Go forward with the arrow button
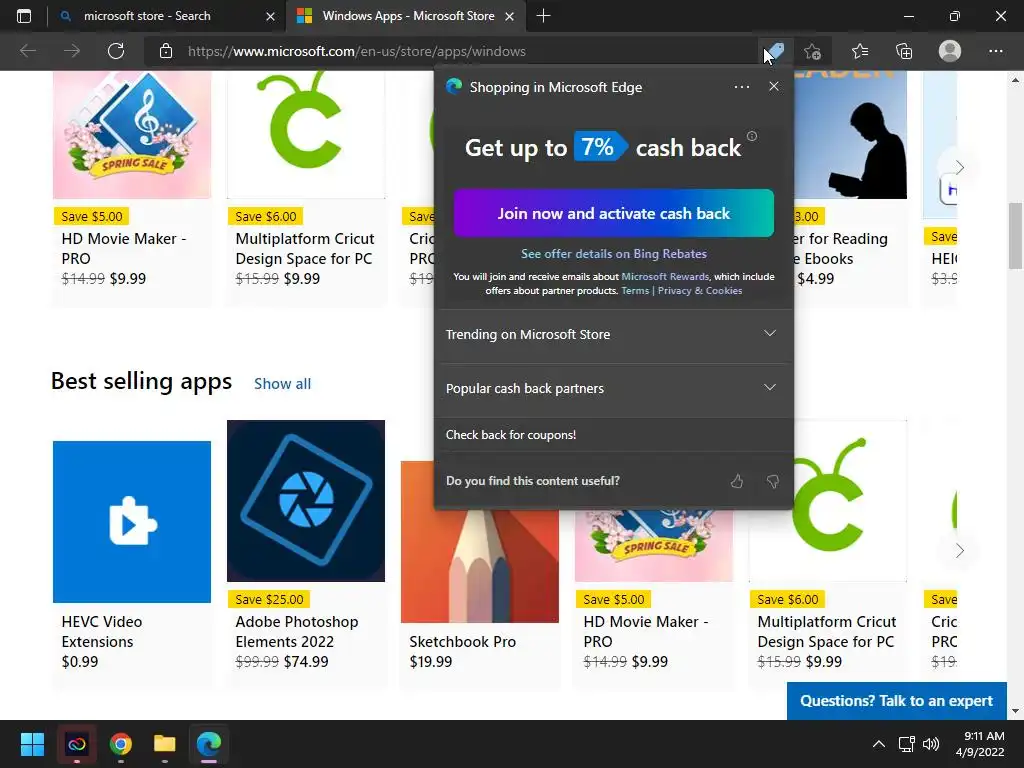Viewport: 1024px width, 768px height. click(x=72, y=51)
